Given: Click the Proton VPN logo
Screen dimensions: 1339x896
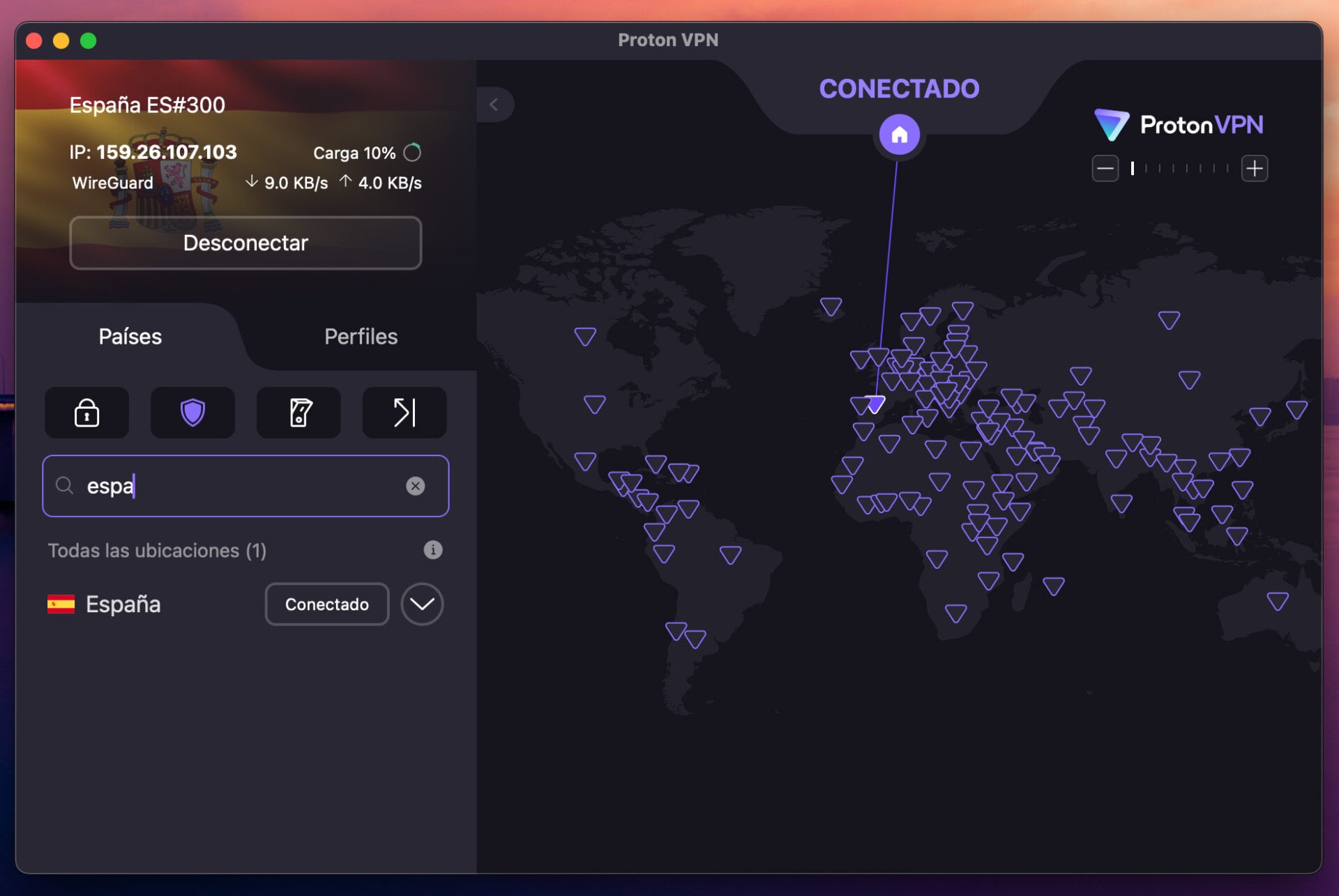Looking at the screenshot, I should coord(1179,125).
